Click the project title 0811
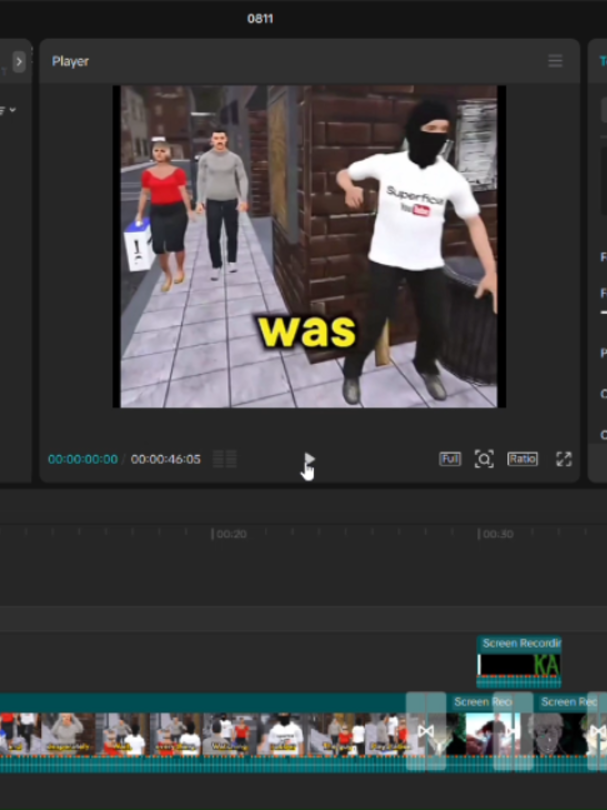 click(x=260, y=19)
